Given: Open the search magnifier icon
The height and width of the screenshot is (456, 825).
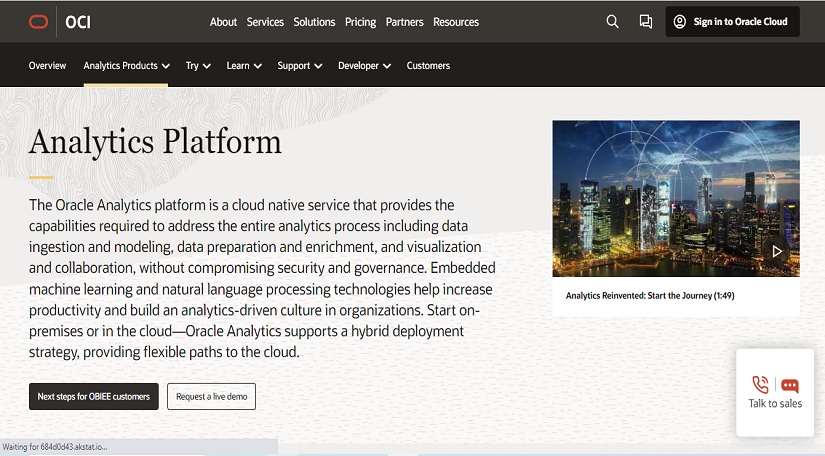Looking at the screenshot, I should pos(612,22).
